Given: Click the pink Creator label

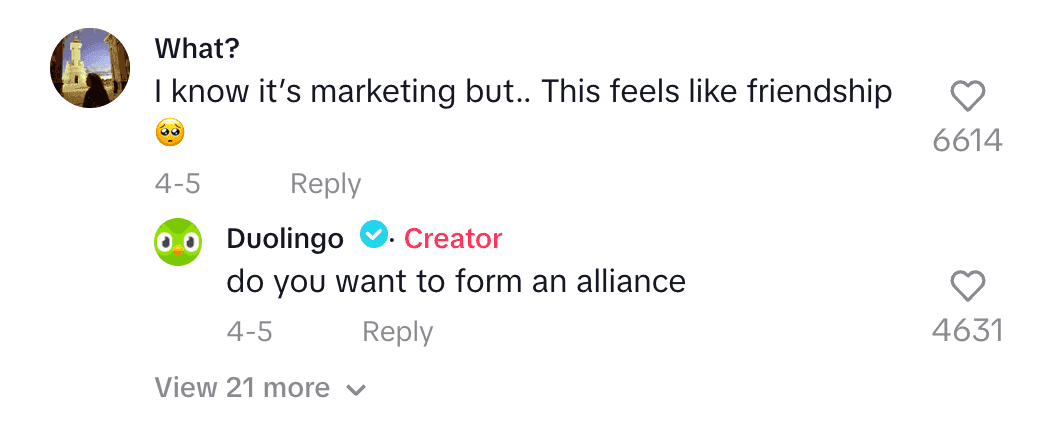Looking at the screenshot, I should click(x=453, y=238).
